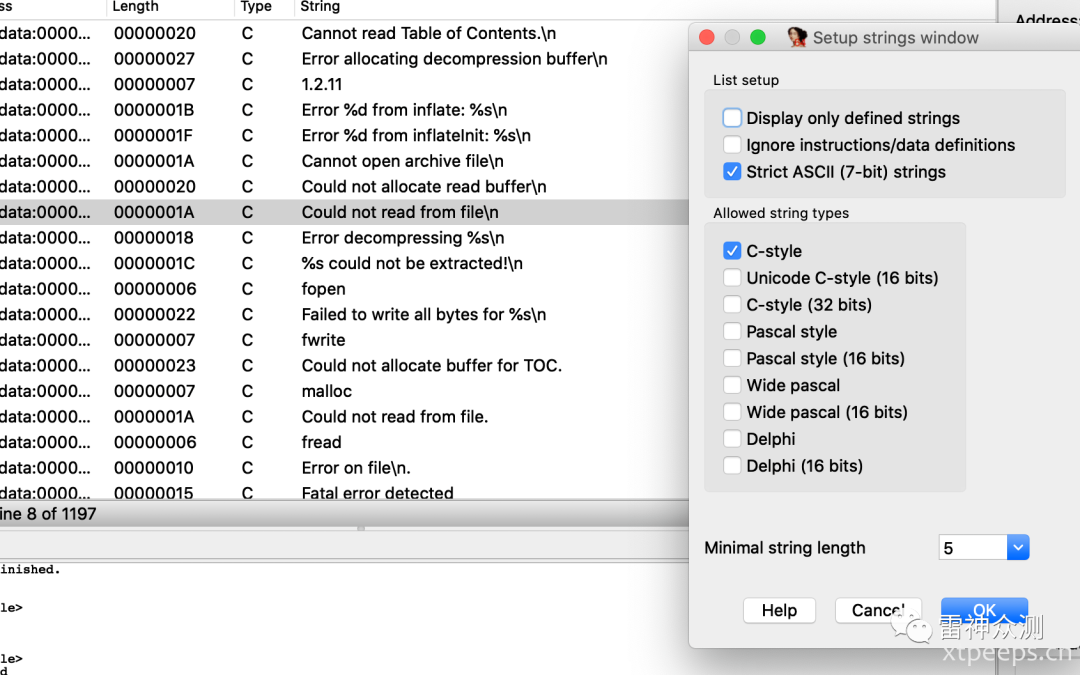Check the C-style (32 bits) option
This screenshot has height=675, width=1080.
tap(732, 304)
